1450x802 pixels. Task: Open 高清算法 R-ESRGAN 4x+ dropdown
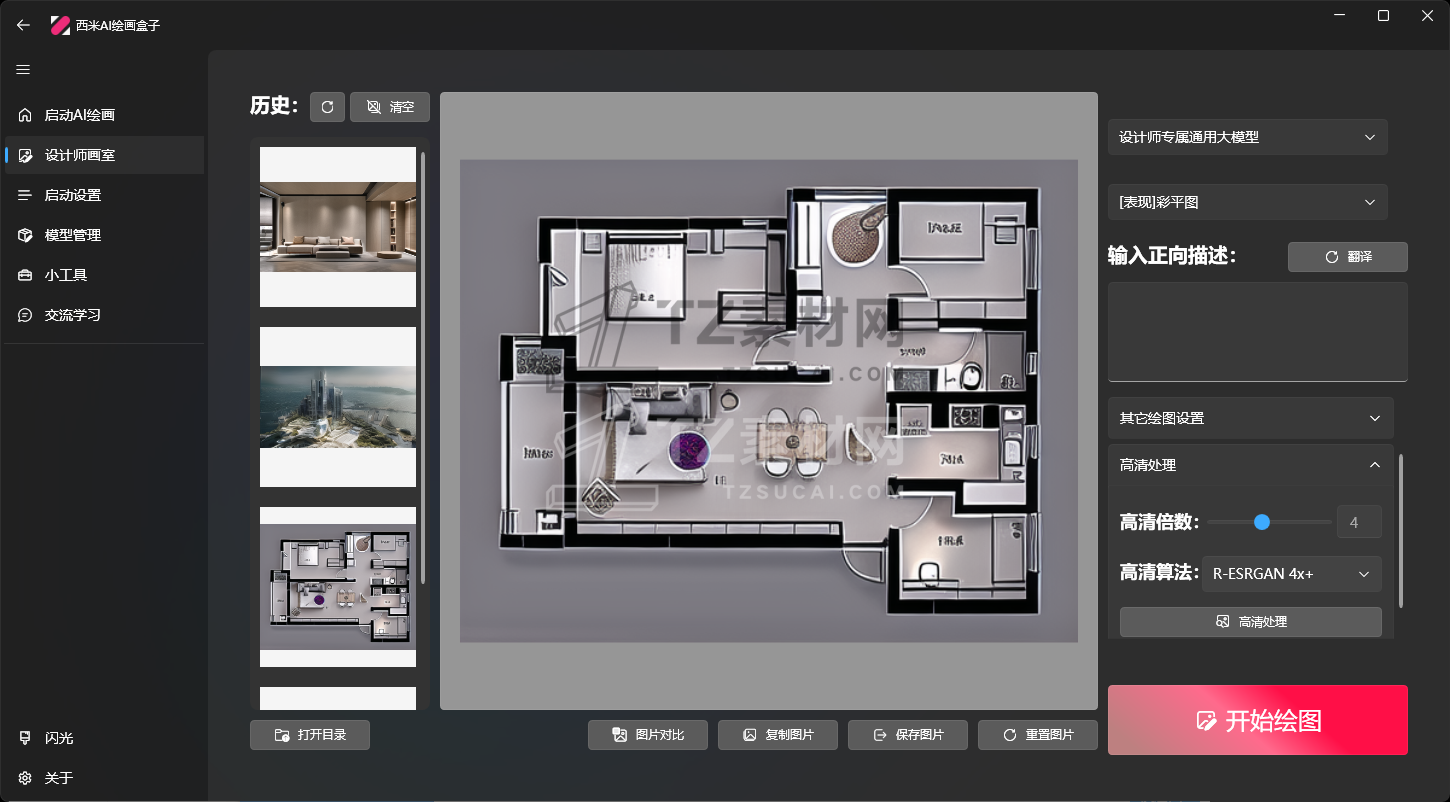pyautogui.click(x=1292, y=574)
